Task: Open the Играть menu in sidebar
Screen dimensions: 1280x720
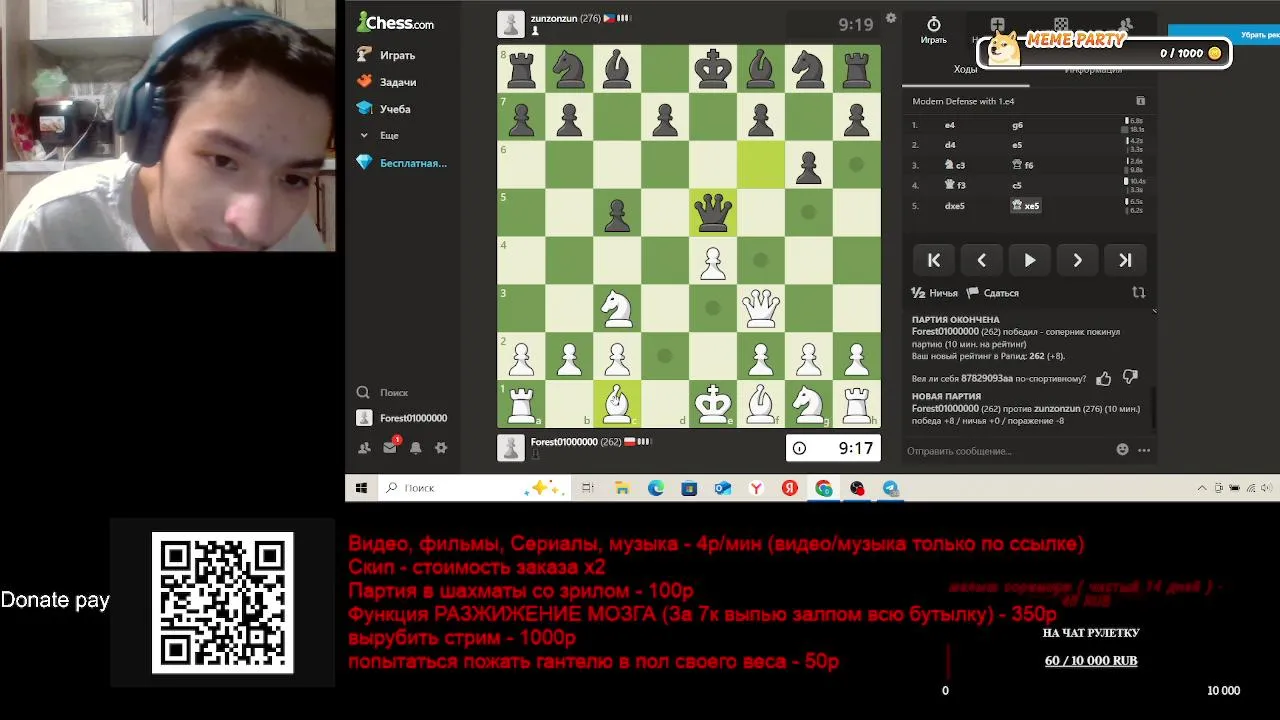Action: 387,55
